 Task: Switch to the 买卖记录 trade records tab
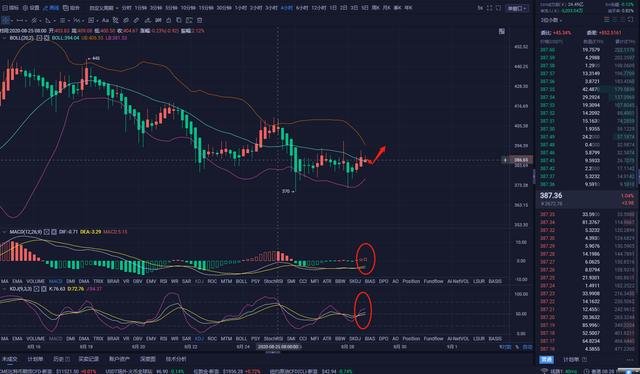pyautogui.click(x=88, y=359)
